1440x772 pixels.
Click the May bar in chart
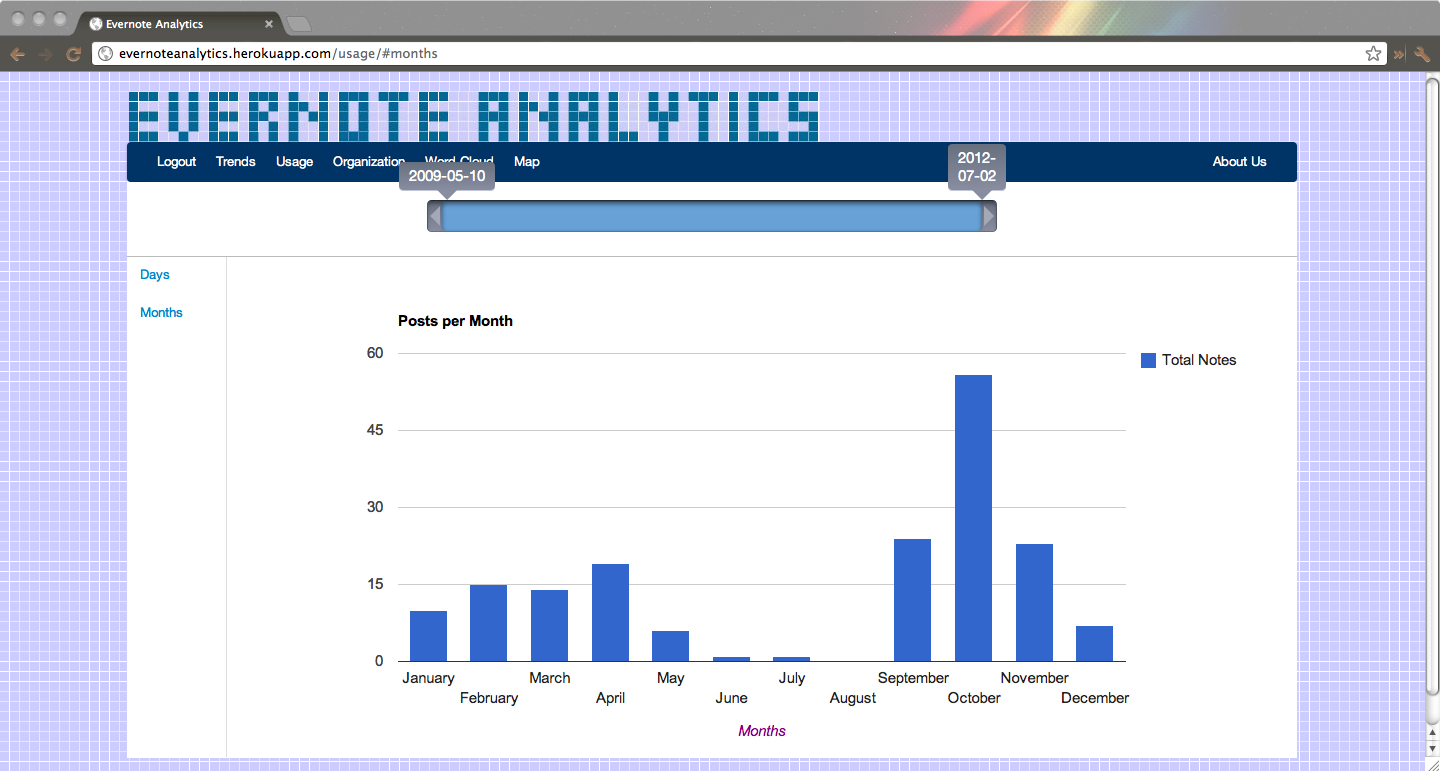pyautogui.click(x=670, y=646)
